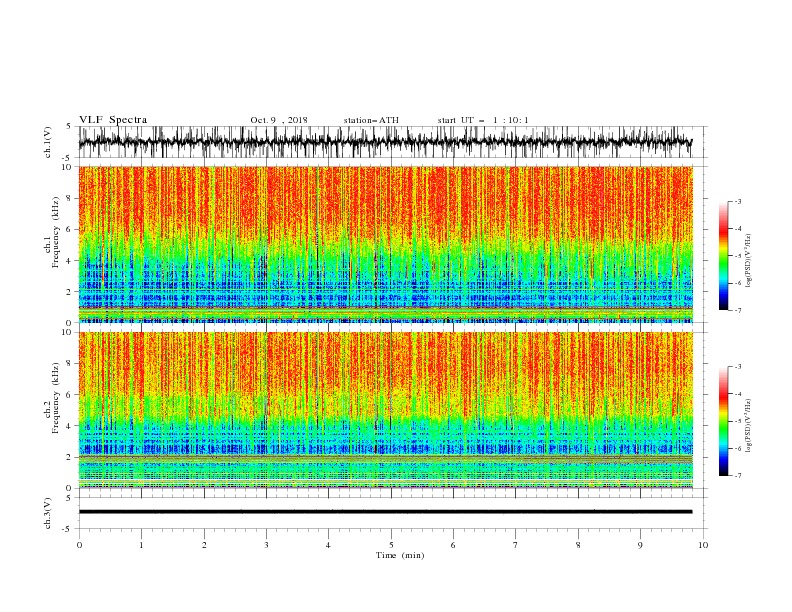Click the ch.2 "Frequency (kHz)" axis label

(x=55, y=398)
